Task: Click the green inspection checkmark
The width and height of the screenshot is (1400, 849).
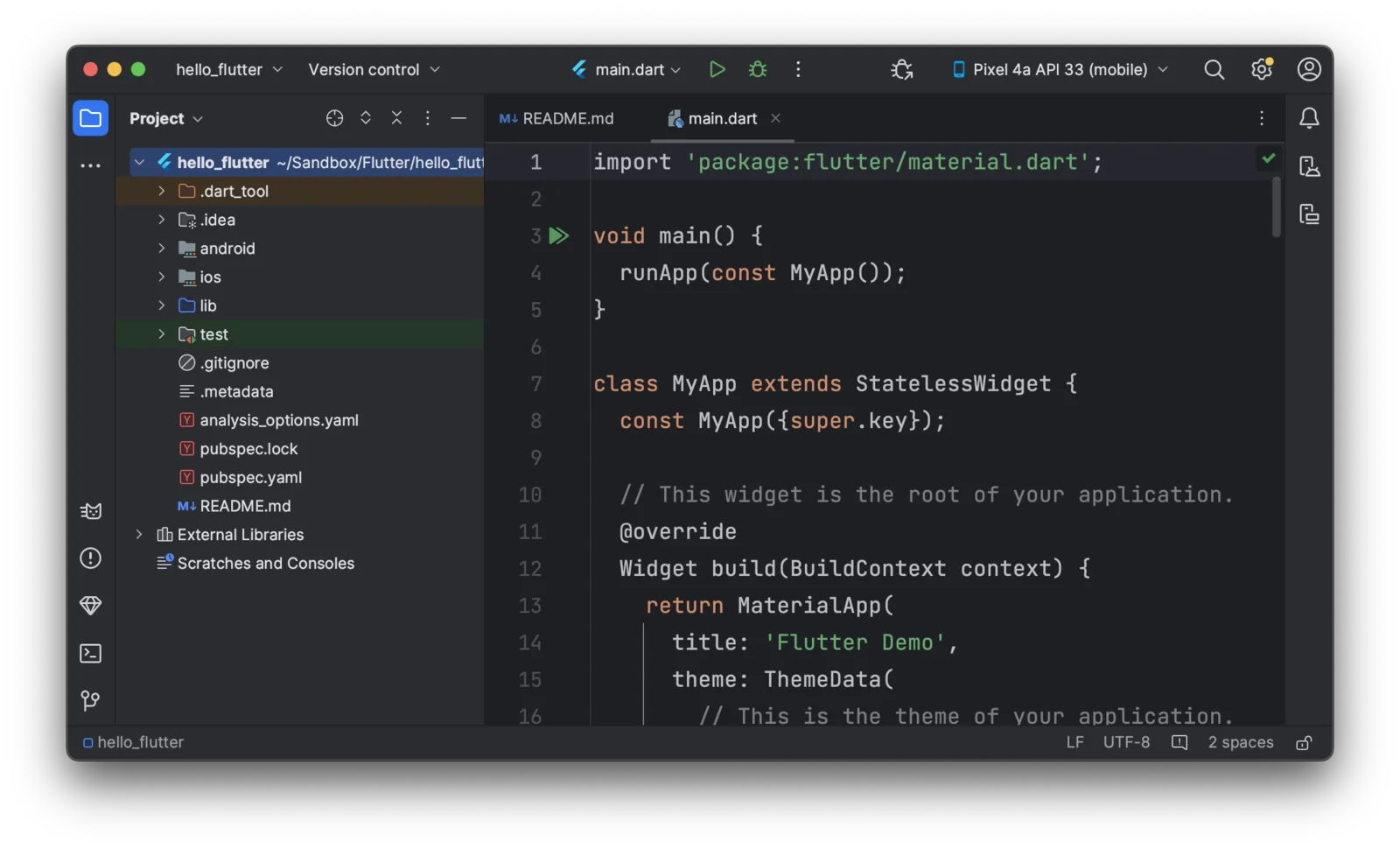Action: pyautogui.click(x=1269, y=158)
